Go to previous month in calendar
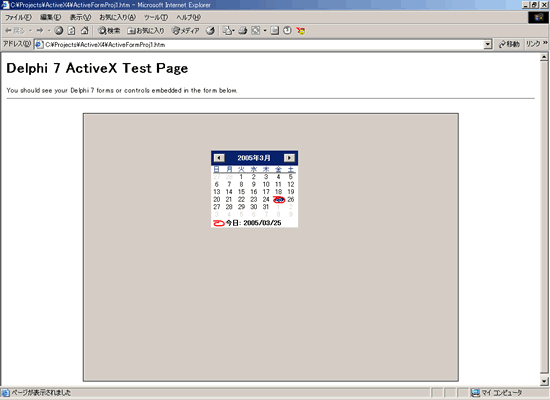 pyautogui.click(x=219, y=158)
